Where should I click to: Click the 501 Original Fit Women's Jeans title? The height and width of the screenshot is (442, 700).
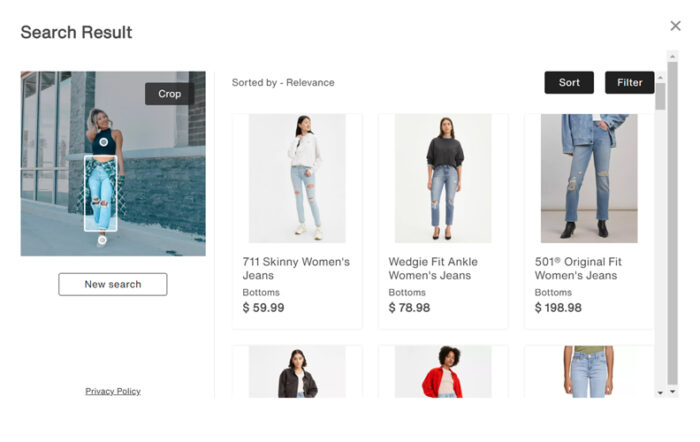pyautogui.click(x=578, y=268)
